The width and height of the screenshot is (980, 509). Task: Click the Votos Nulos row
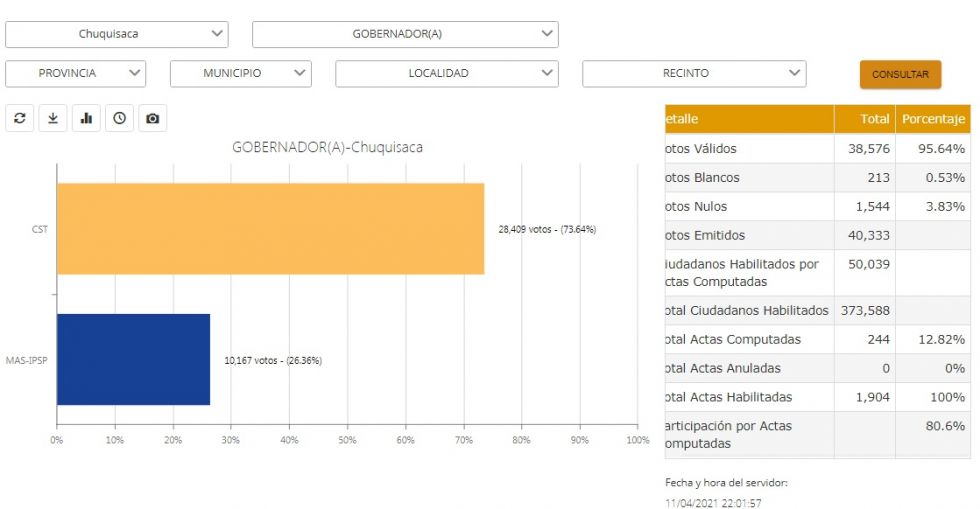818,206
